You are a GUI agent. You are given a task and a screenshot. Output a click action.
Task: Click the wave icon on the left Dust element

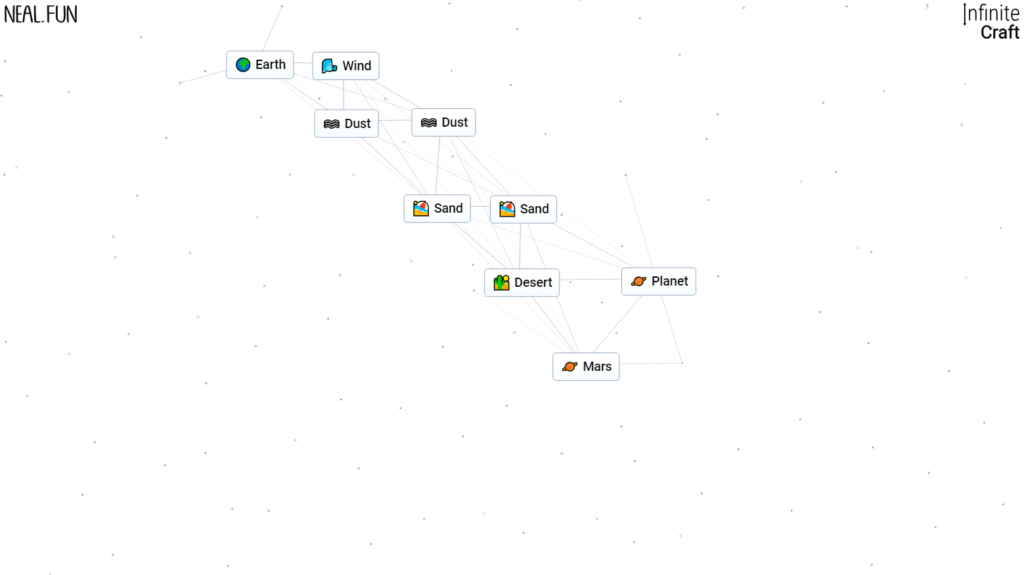(331, 124)
